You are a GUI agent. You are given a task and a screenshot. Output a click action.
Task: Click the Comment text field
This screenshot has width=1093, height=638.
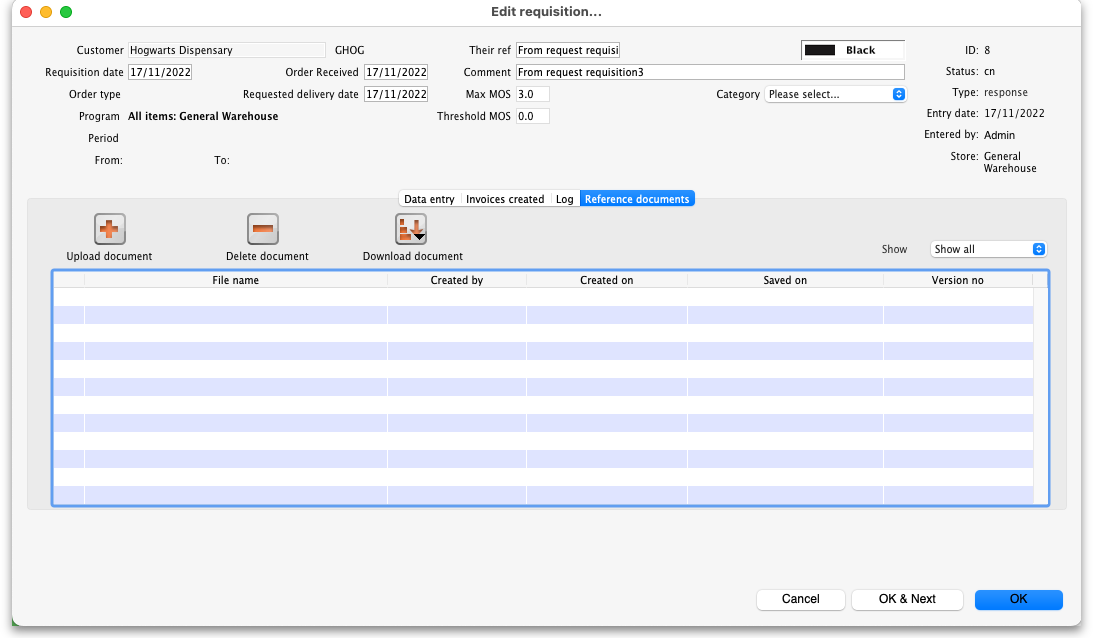pyautogui.click(x=709, y=72)
